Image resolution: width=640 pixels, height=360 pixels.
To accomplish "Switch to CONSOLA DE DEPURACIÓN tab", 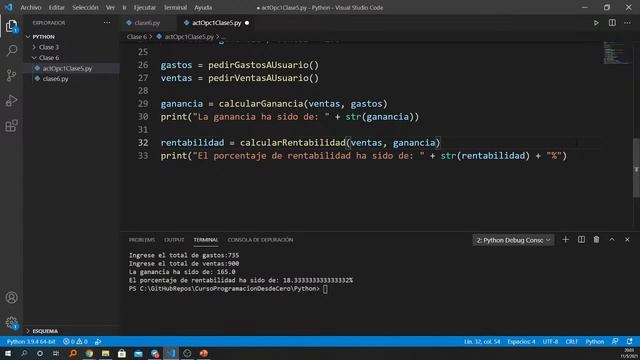I will (x=260, y=240).
